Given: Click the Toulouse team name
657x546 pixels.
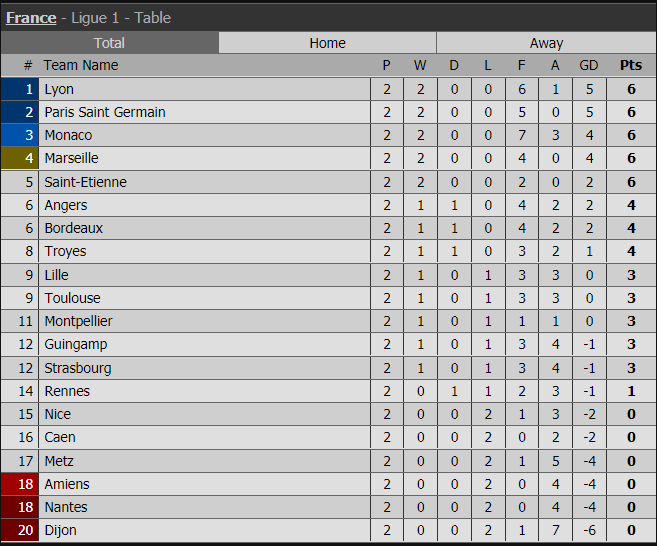Looking at the screenshot, I should click(72, 298).
